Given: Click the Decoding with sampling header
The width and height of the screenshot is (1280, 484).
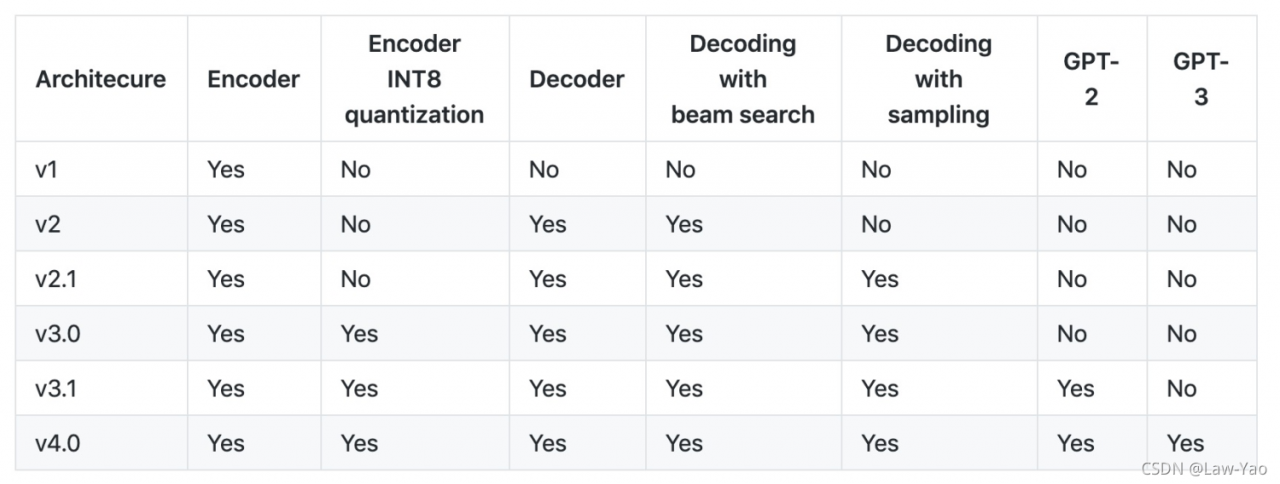Looking at the screenshot, I should 938,79.
